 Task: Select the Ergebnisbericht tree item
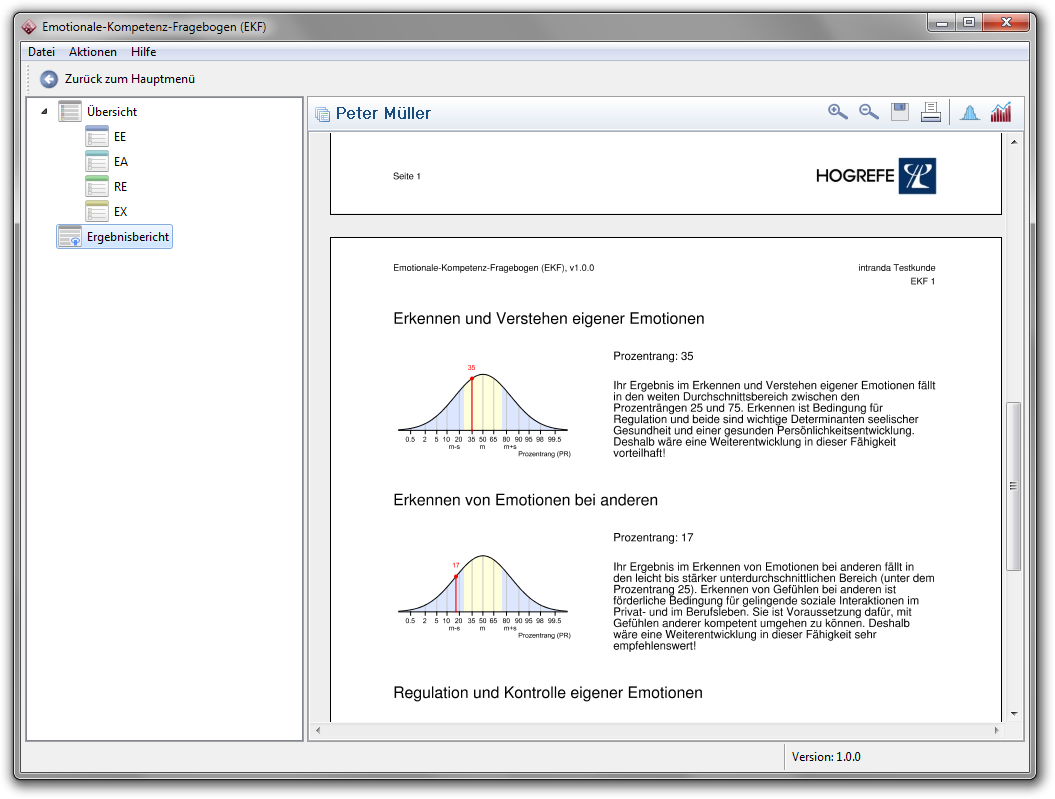[128, 237]
